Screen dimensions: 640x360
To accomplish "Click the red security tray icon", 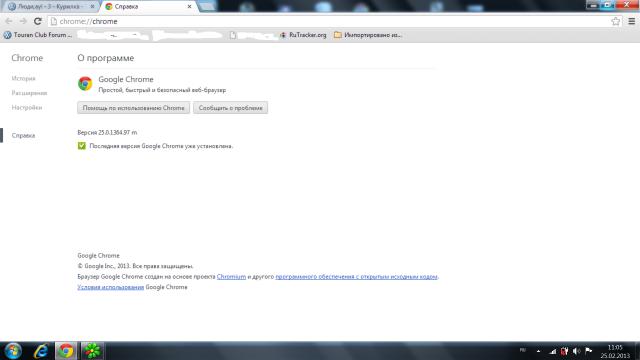I will click(x=564, y=351).
